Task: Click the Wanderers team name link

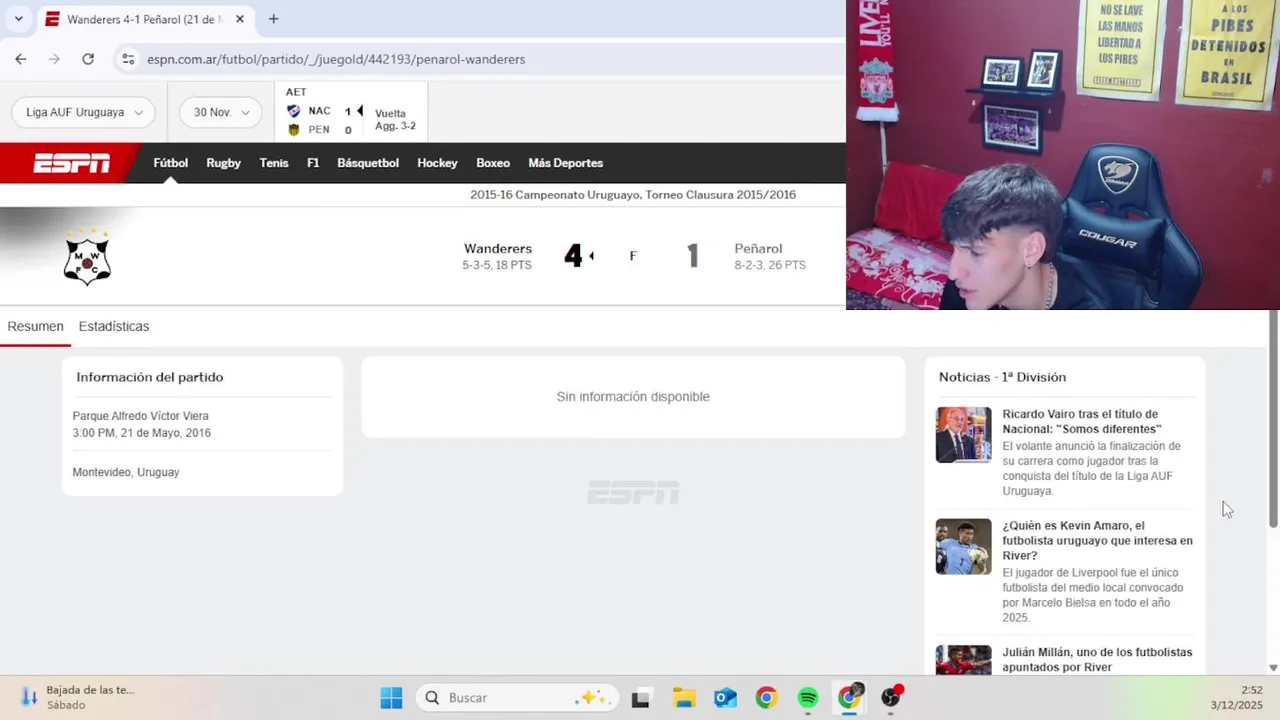Action: point(498,248)
